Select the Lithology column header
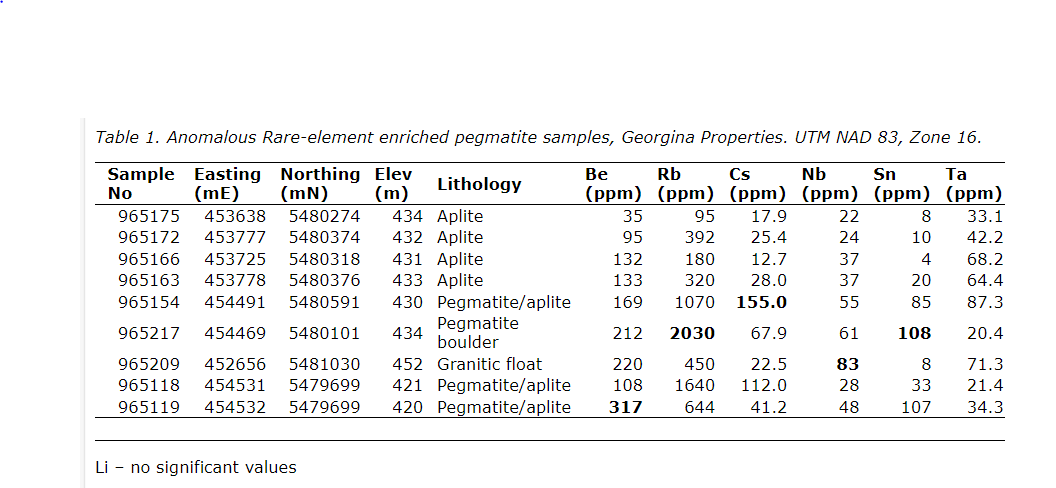 [479, 184]
